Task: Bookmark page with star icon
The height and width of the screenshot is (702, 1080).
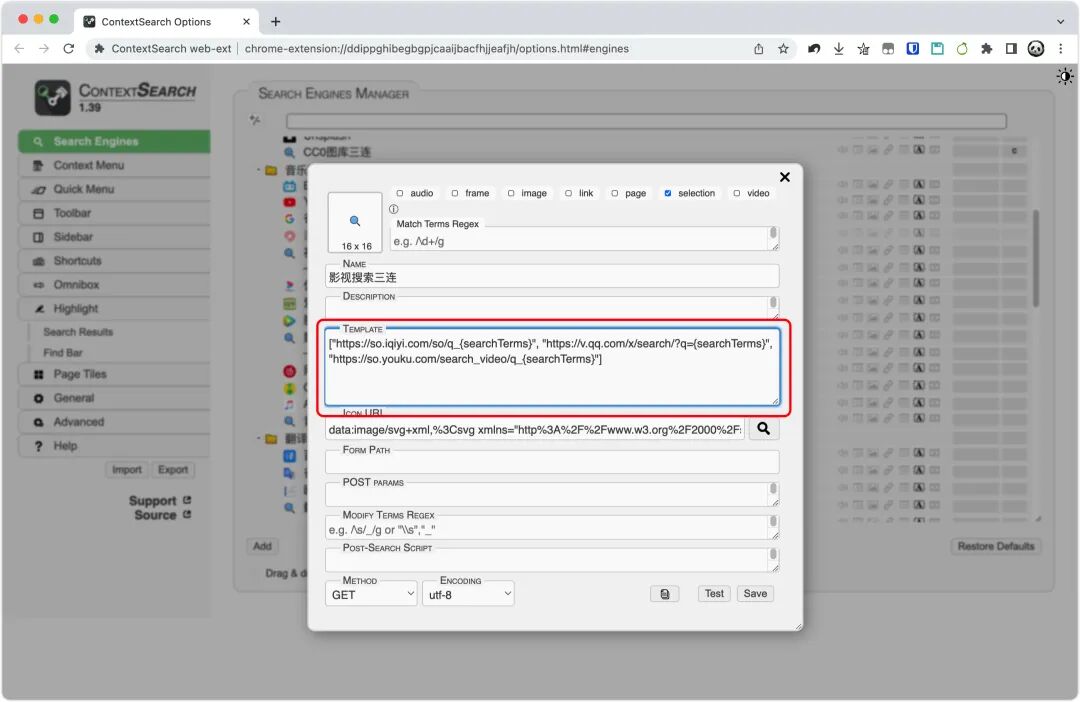Action: click(x=783, y=49)
